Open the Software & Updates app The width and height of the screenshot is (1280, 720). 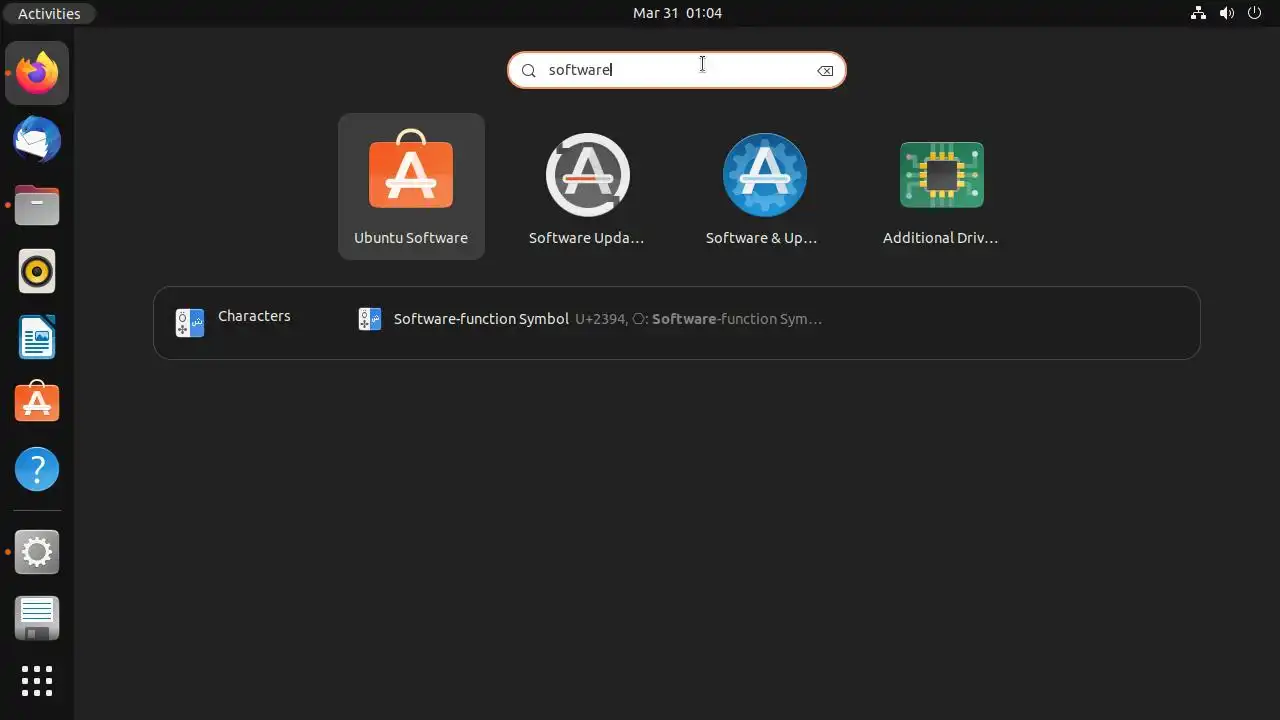click(764, 186)
